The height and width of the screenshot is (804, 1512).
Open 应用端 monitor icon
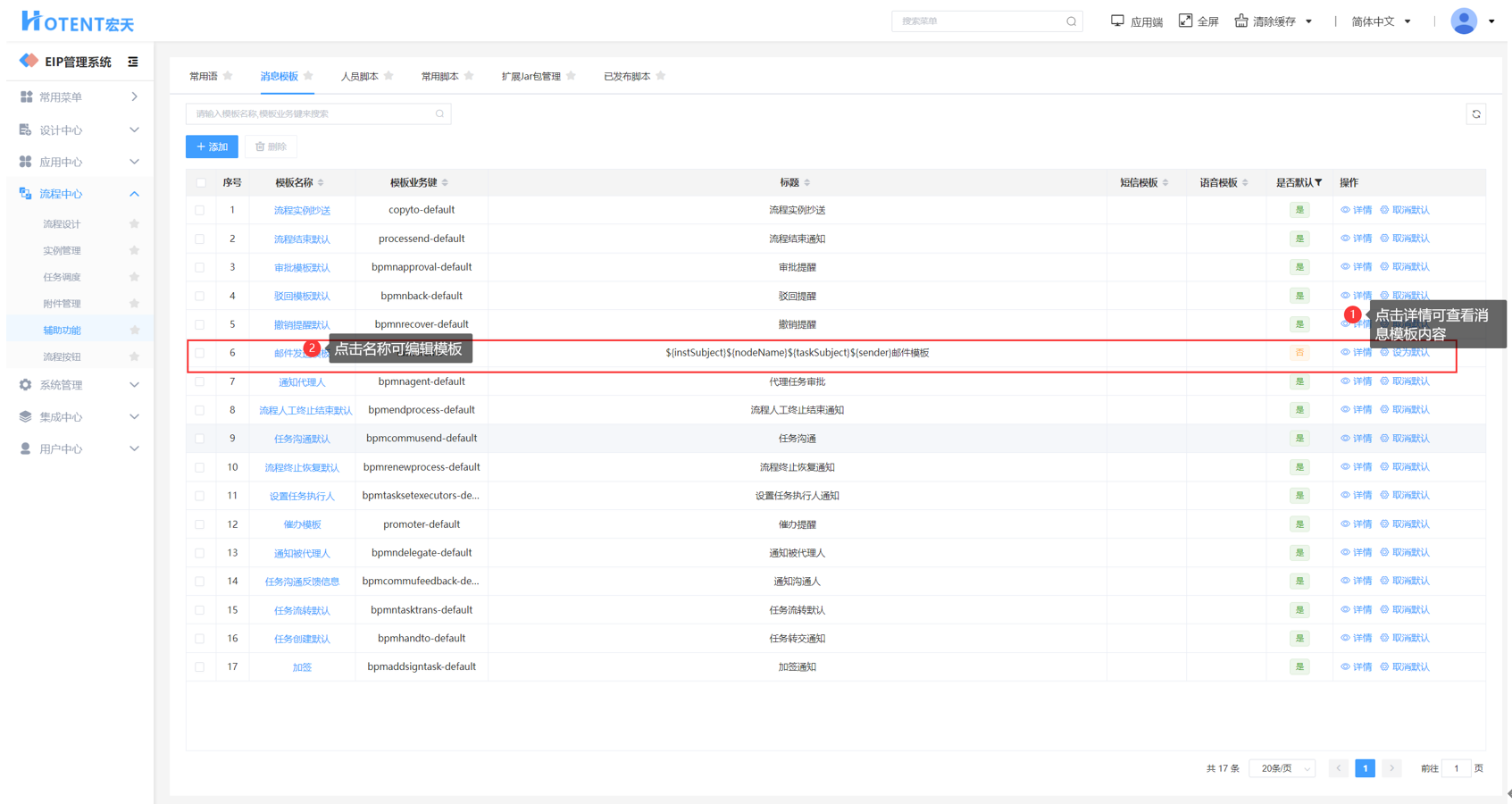pos(1117,21)
